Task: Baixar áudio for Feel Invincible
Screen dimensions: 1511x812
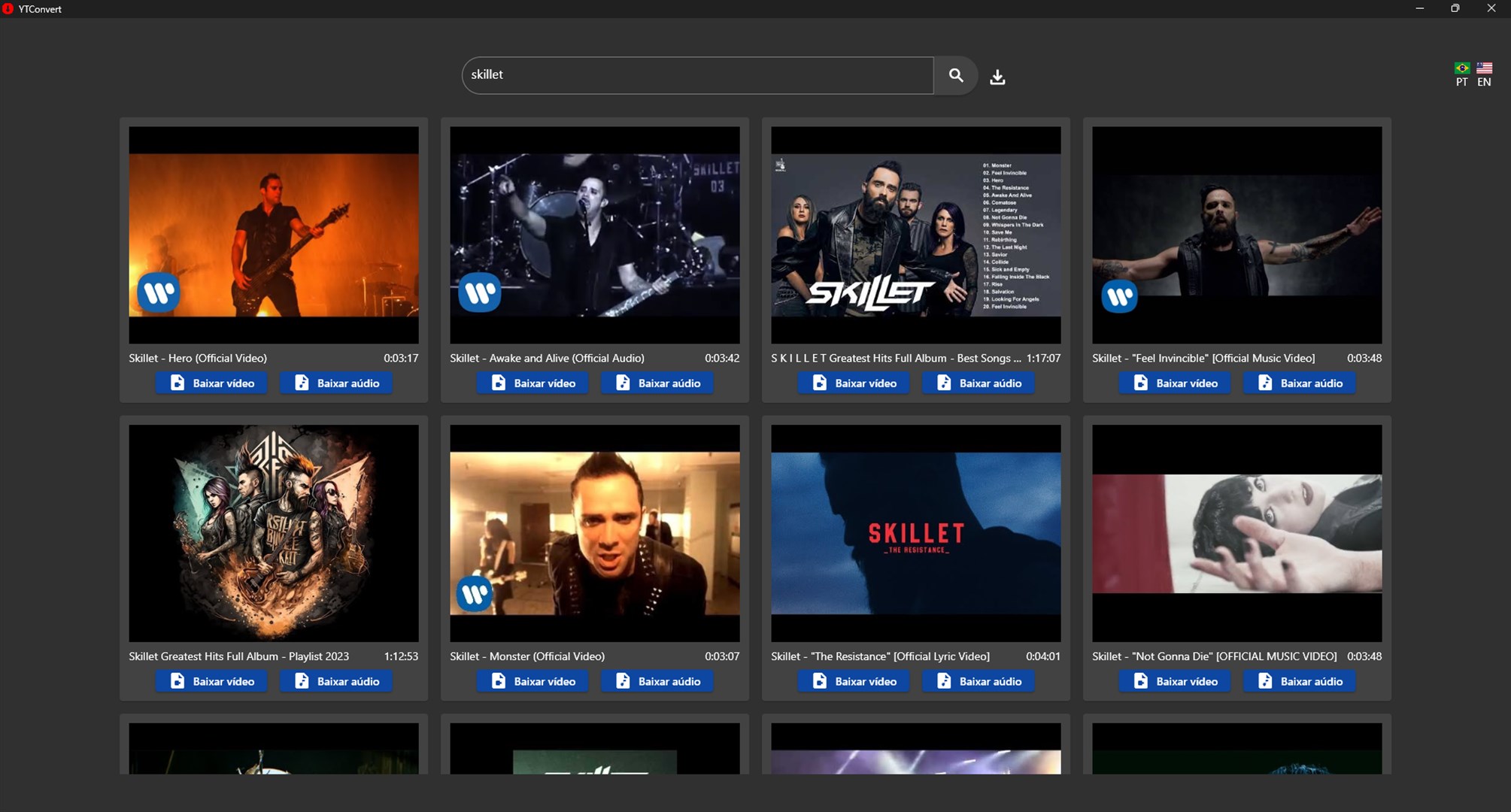Action: (x=1299, y=383)
